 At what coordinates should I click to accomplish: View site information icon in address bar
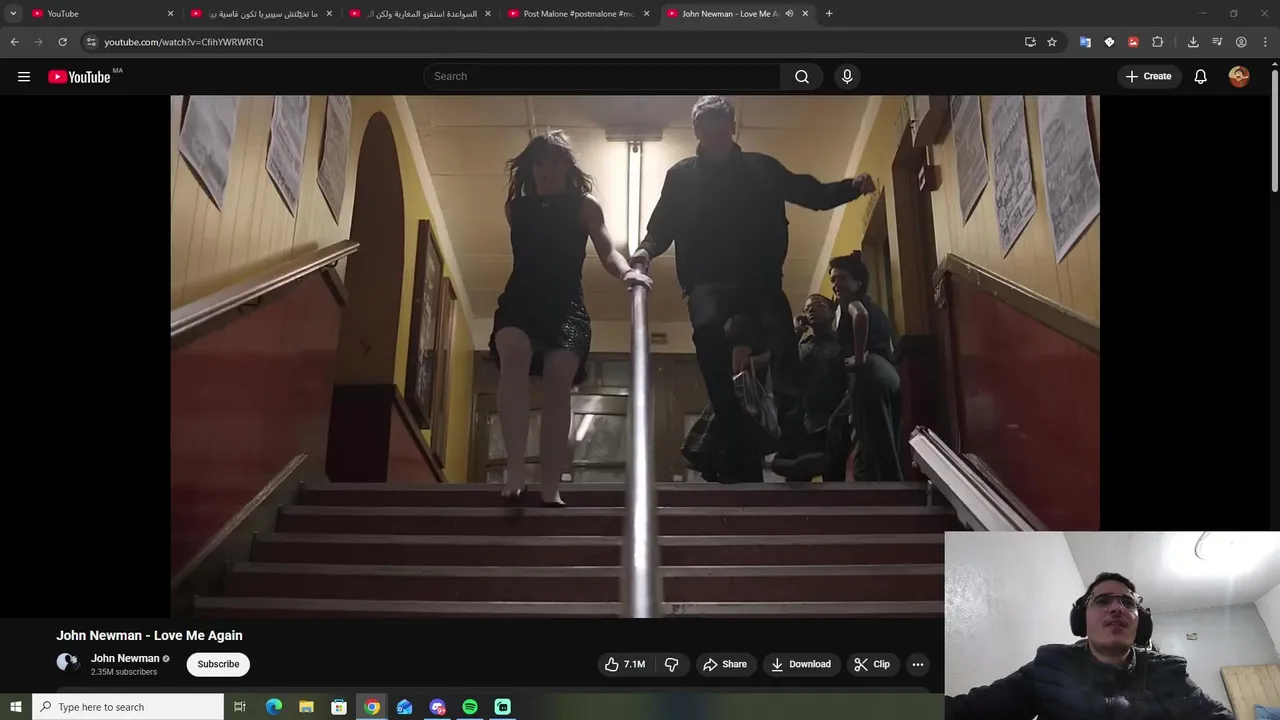[91, 42]
